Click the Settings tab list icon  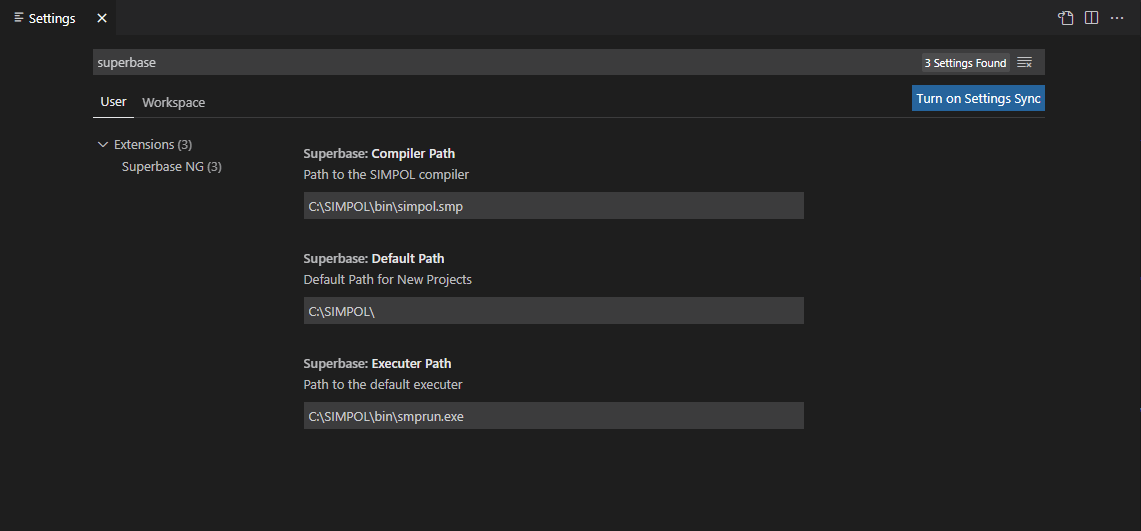click(x=19, y=18)
